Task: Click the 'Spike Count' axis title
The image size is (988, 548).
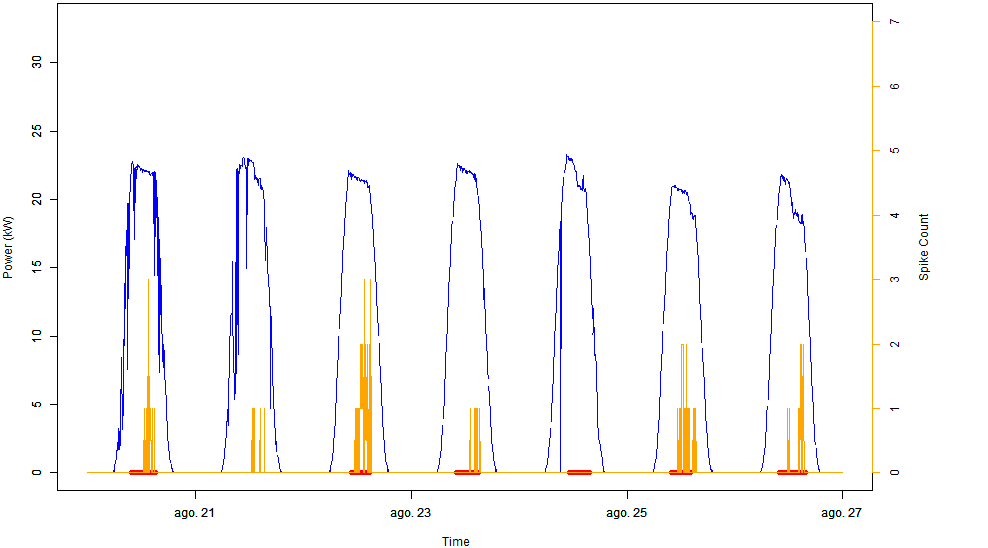Action: 924,247
